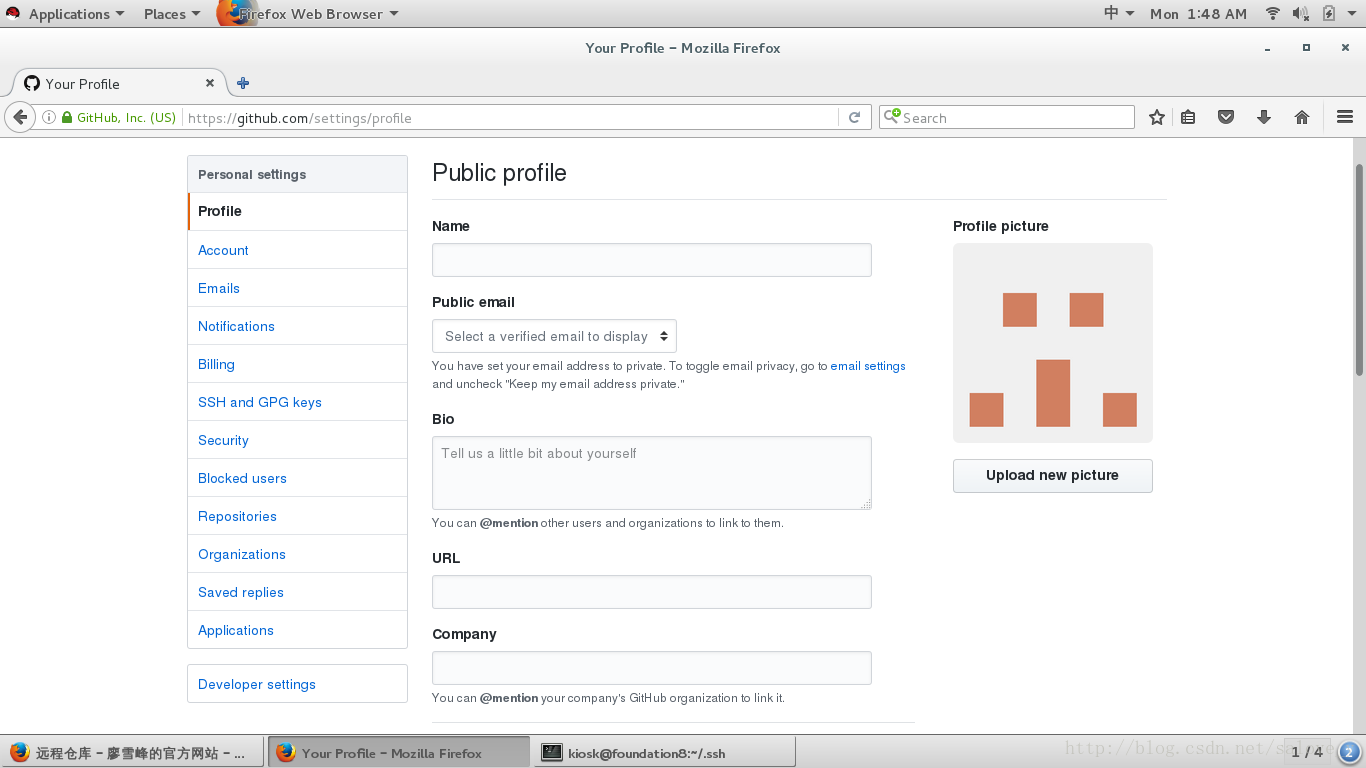Follow the email settings link

point(868,366)
